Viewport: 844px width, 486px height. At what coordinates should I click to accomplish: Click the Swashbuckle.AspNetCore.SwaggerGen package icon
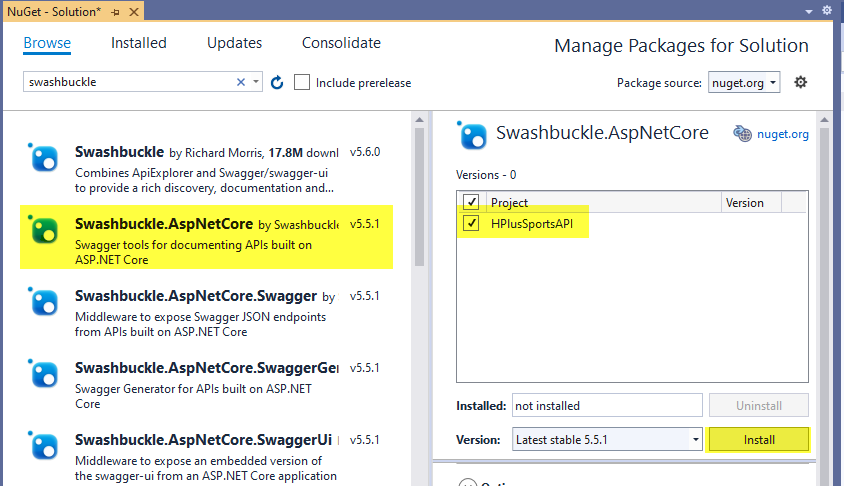click(43, 375)
